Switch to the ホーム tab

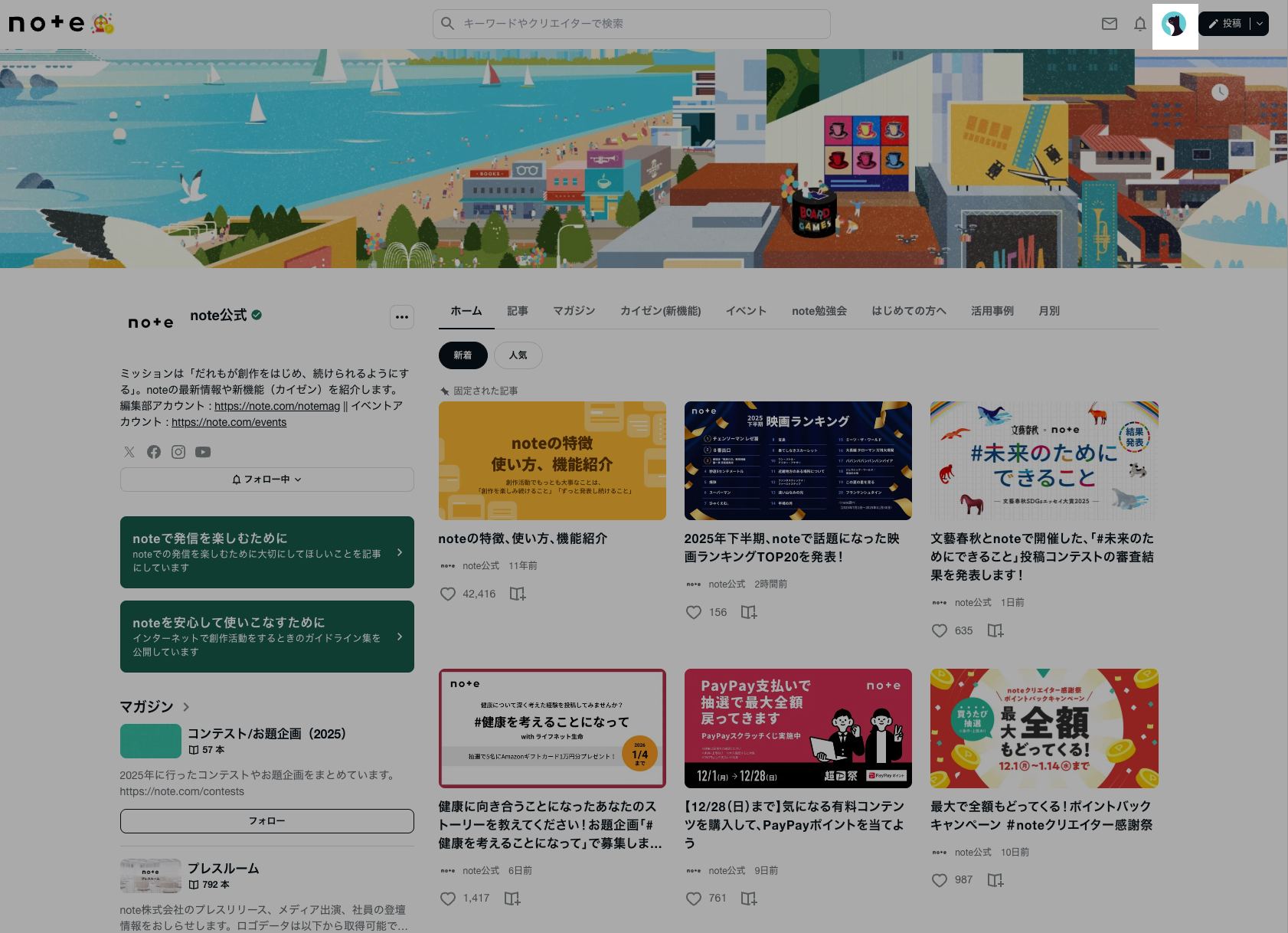466,311
